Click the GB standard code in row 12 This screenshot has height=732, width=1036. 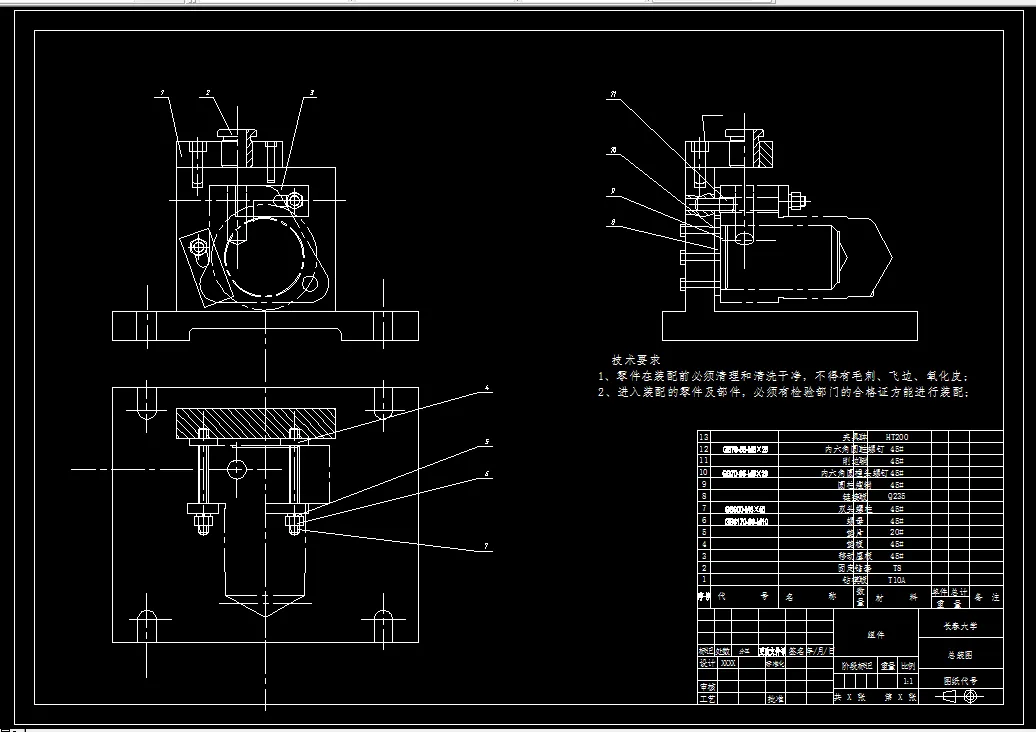coord(746,449)
